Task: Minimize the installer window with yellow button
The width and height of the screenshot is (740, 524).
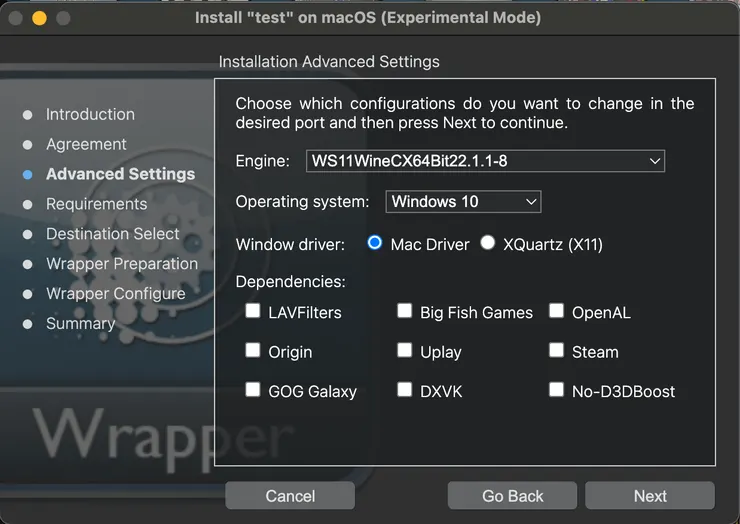Action: 39,18
